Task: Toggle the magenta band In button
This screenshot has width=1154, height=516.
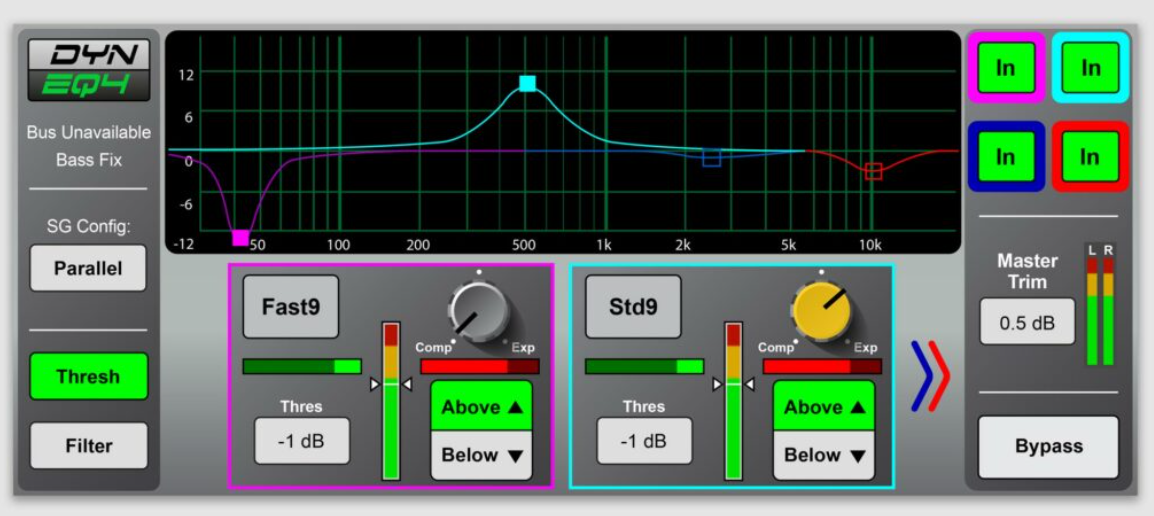Action: [1005, 68]
